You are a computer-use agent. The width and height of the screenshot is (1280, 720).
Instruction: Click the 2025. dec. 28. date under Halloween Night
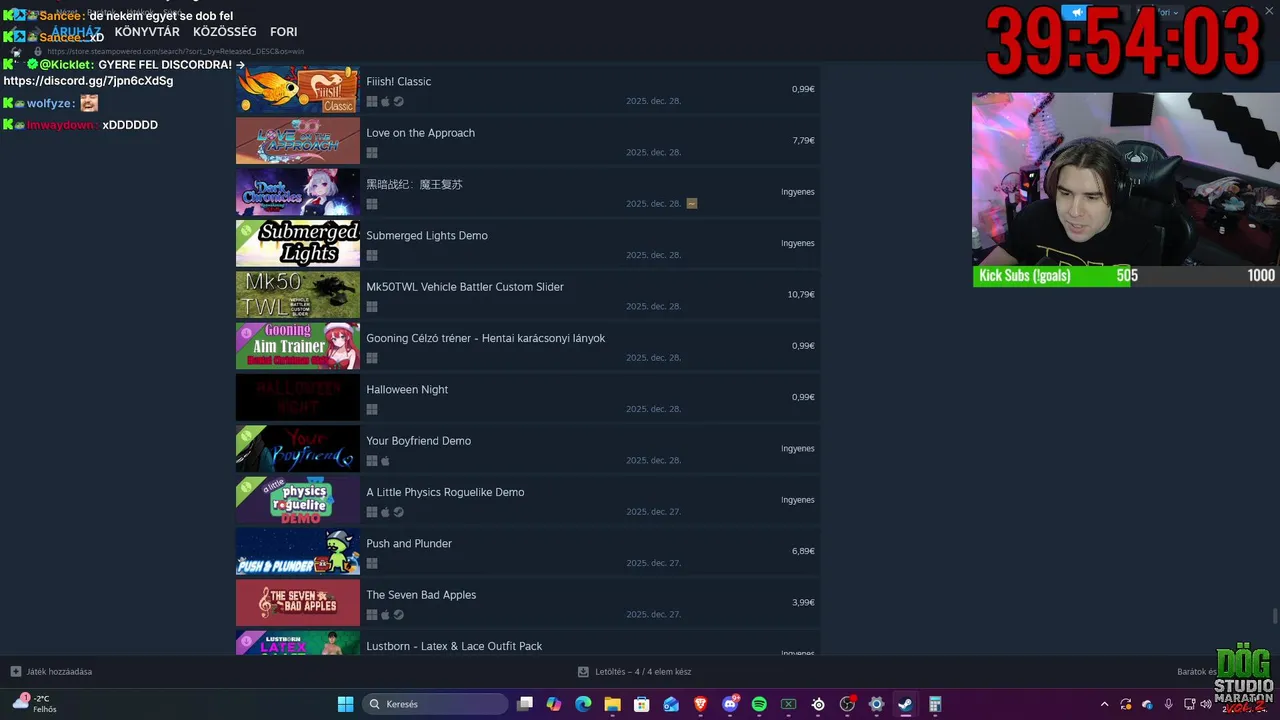tap(654, 409)
